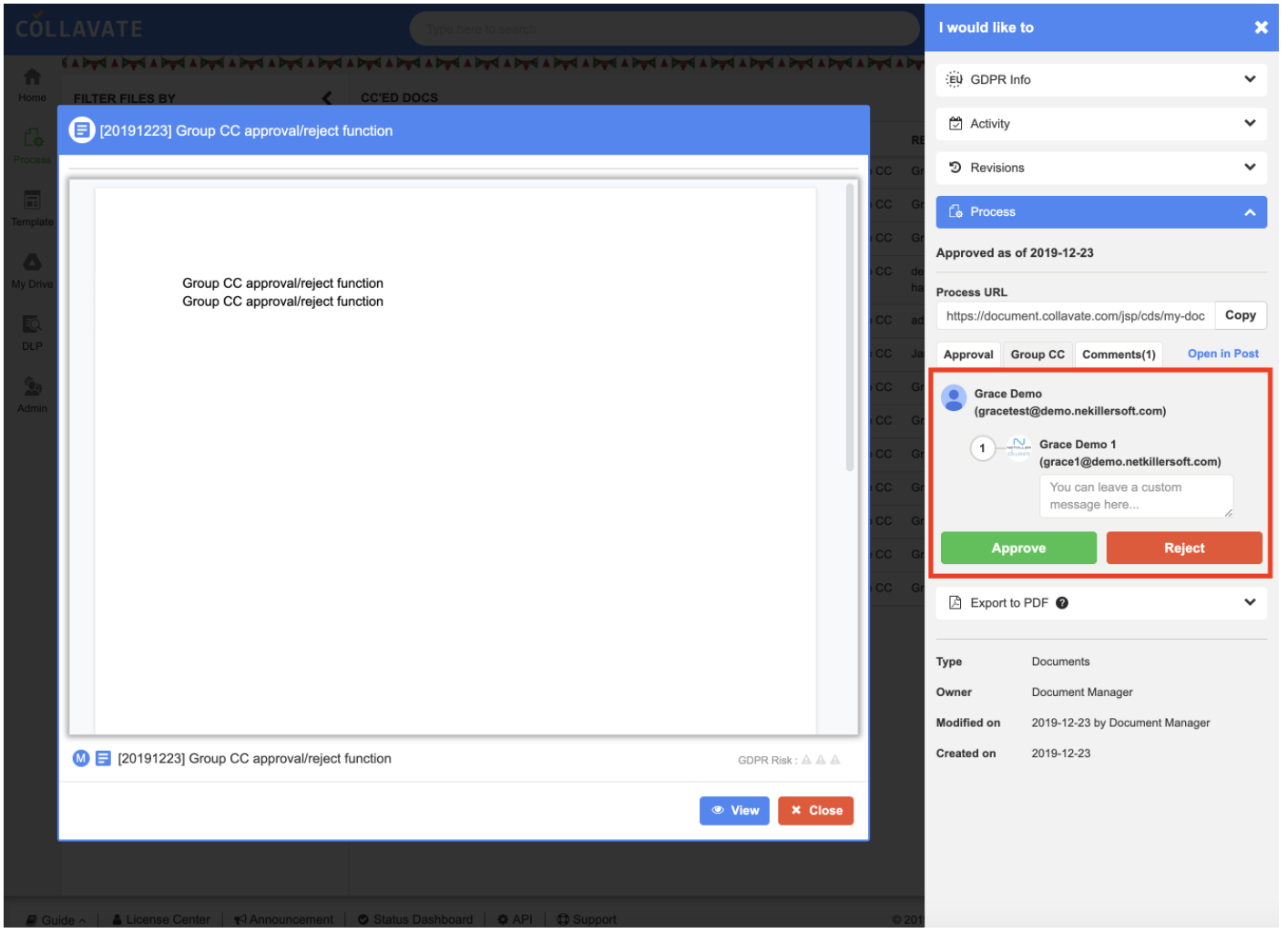The height and width of the screenshot is (933, 1288).
Task: Switch to the Comments(1) tab
Action: tap(1119, 354)
